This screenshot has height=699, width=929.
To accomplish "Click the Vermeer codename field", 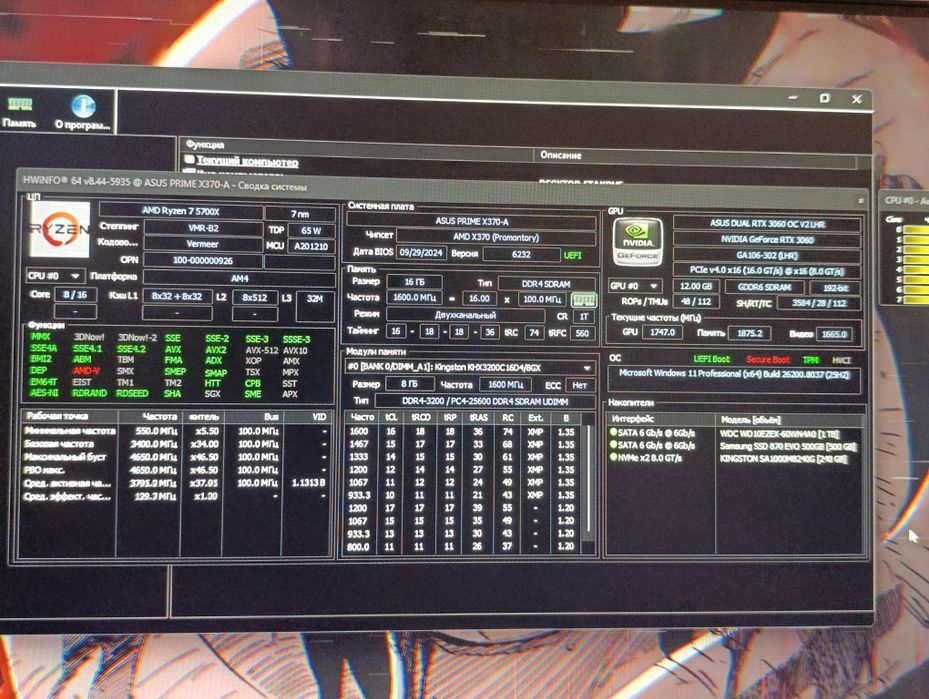I will coord(203,243).
